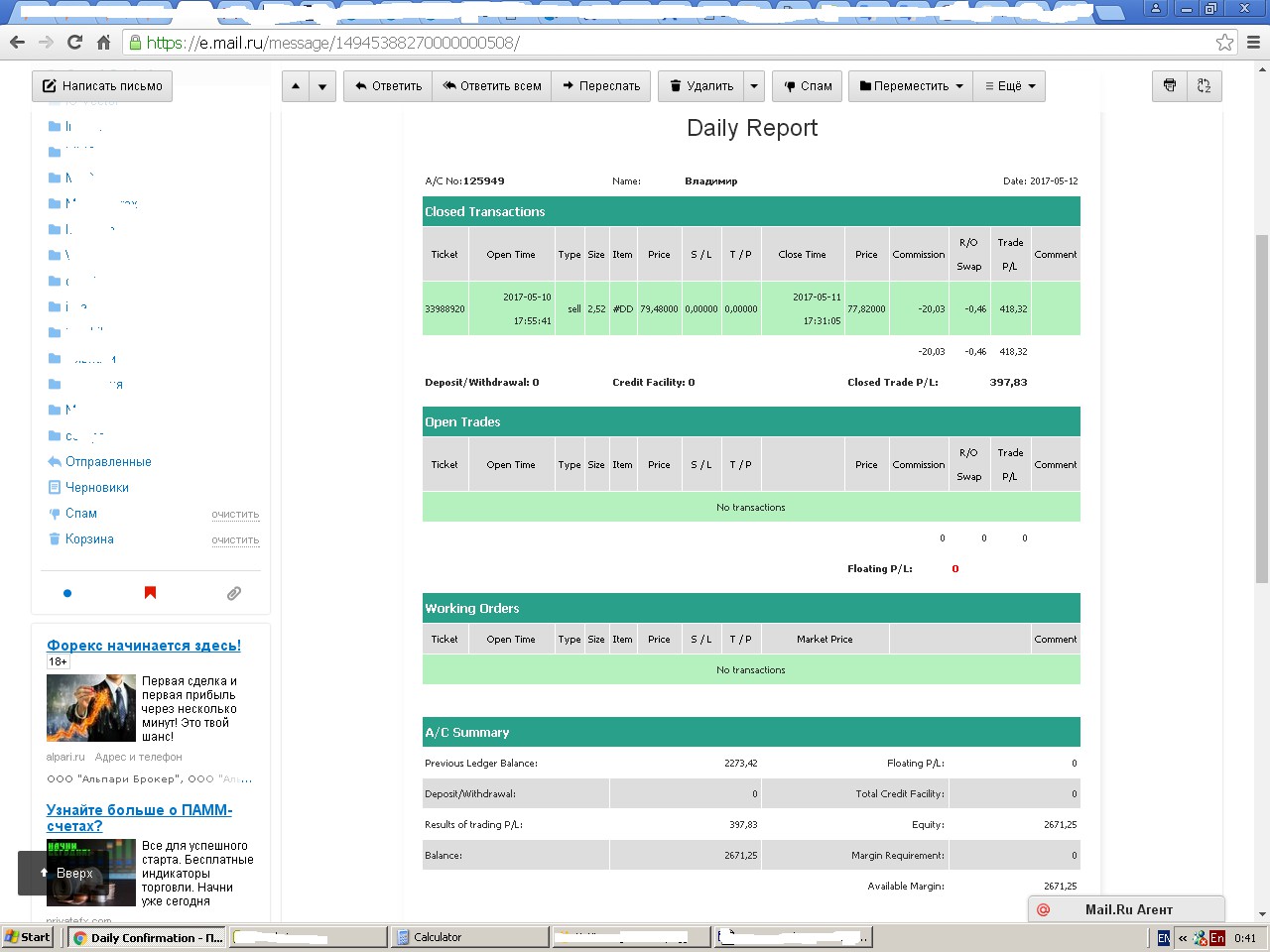Click the translate message icon beside the printer
Image resolution: width=1270 pixels, height=952 pixels.
[x=1205, y=86]
